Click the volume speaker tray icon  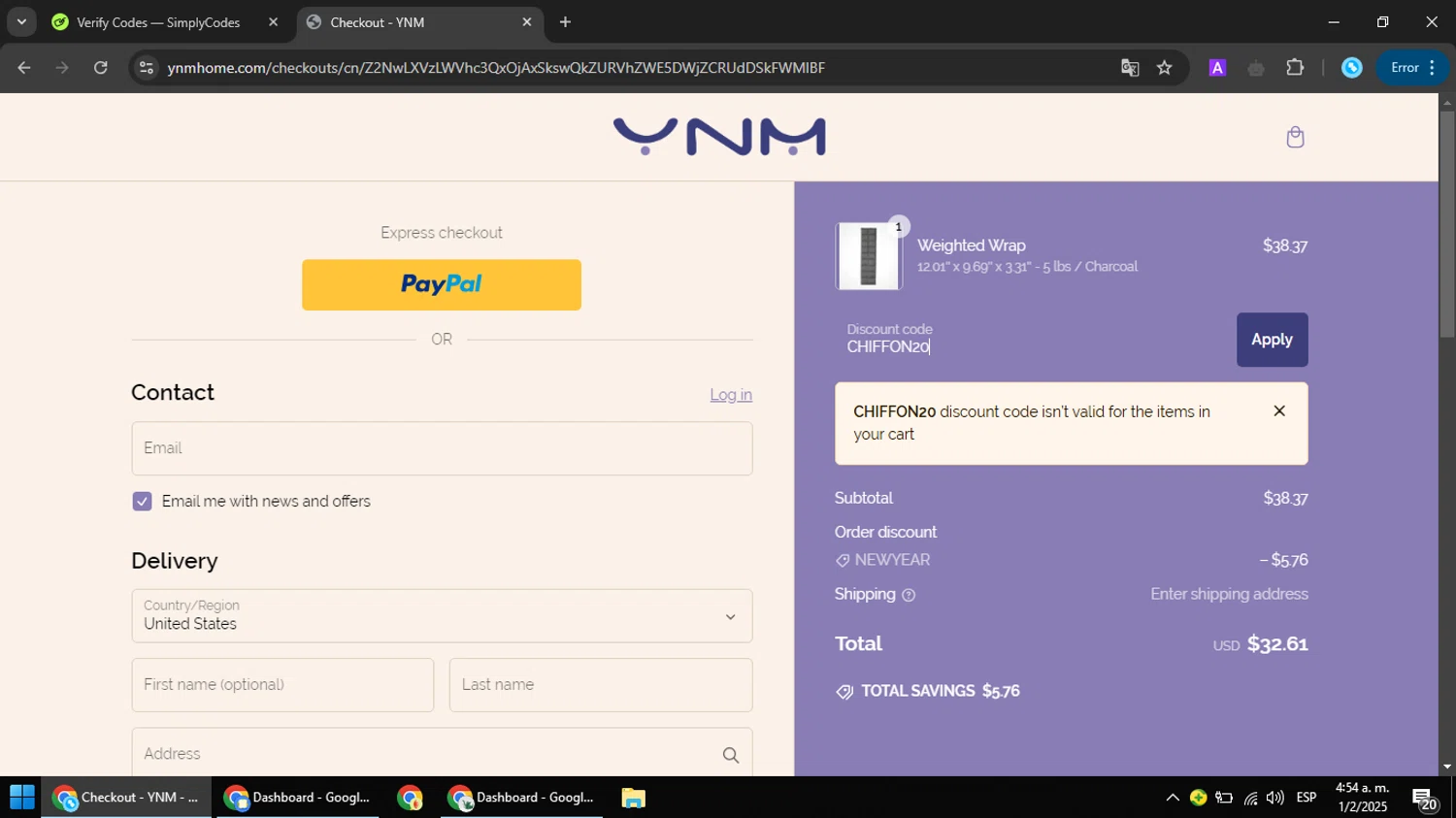[x=1275, y=798]
